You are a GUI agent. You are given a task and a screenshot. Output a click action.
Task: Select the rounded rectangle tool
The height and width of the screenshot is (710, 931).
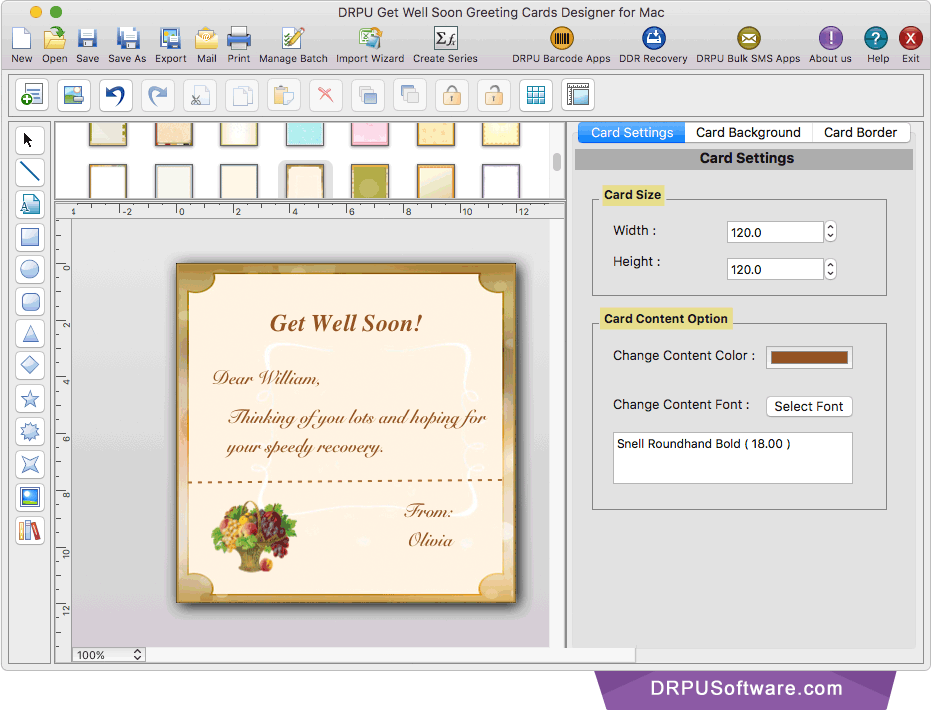(x=30, y=302)
